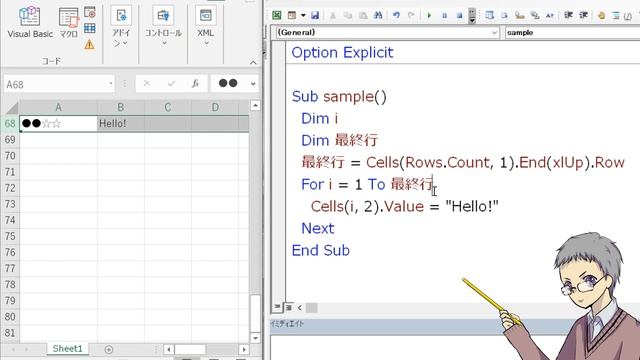Expand the formula bar arrow
This screenshot has height=360, width=640.
tap(253, 84)
